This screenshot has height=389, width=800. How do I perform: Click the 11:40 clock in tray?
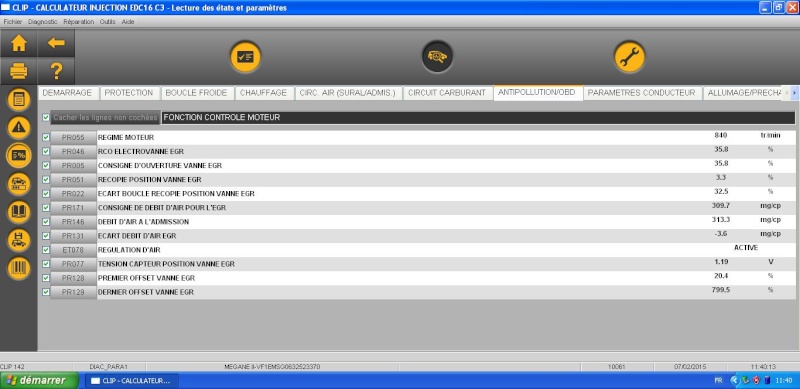pos(784,380)
